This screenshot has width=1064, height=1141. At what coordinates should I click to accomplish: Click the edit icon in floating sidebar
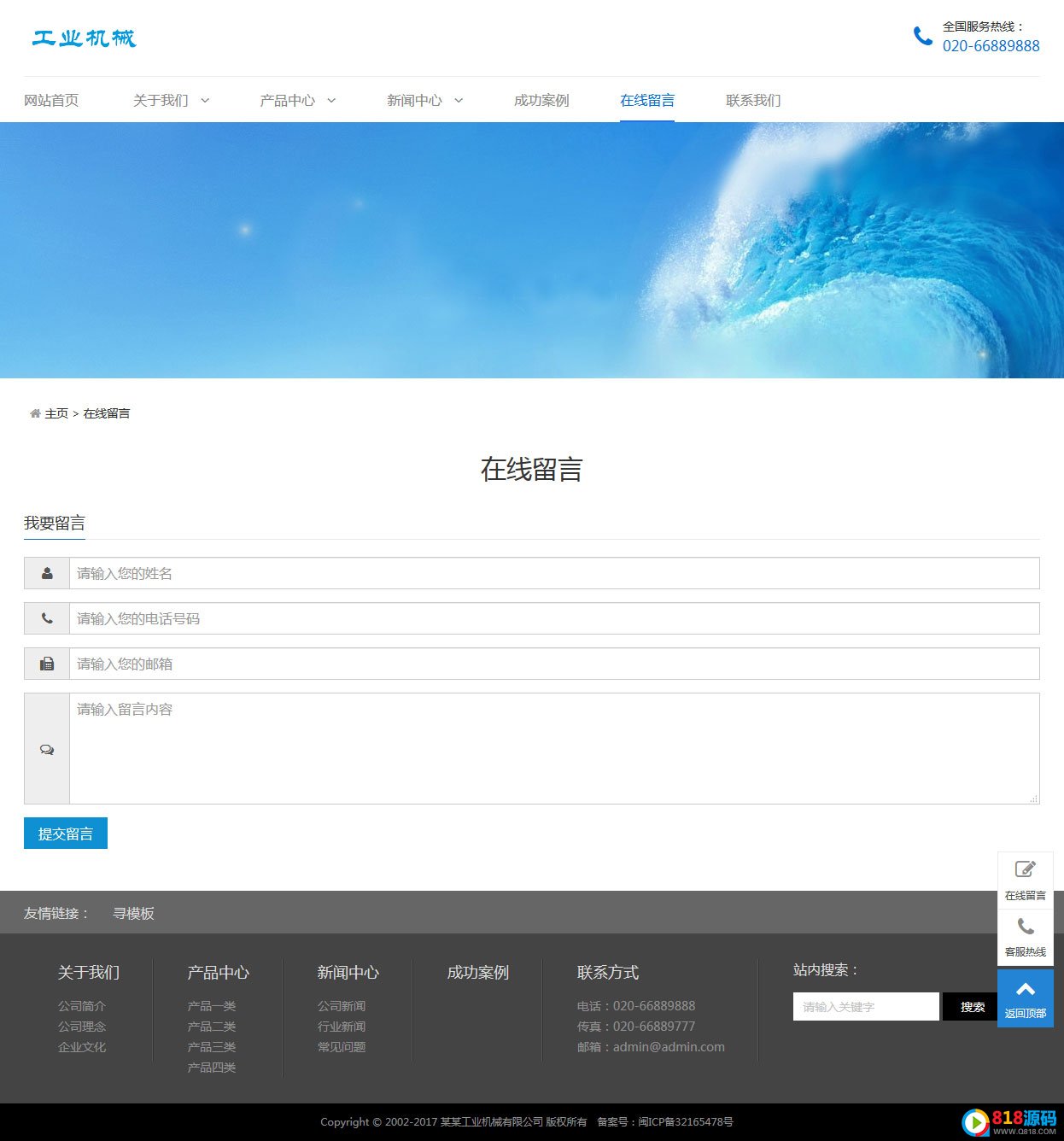1025,869
